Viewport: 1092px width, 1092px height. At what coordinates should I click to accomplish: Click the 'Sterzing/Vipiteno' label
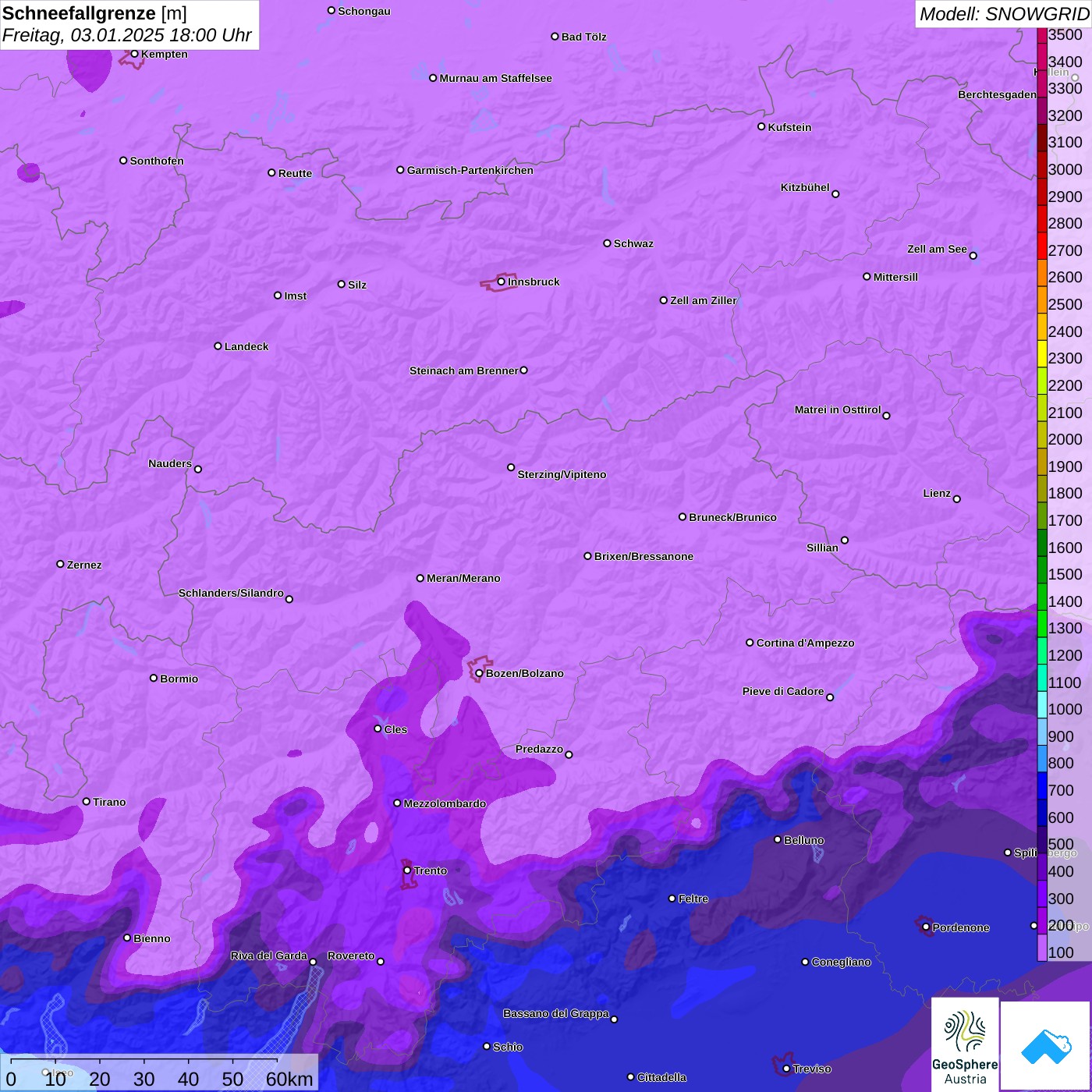pyautogui.click(x=562, y=474)
